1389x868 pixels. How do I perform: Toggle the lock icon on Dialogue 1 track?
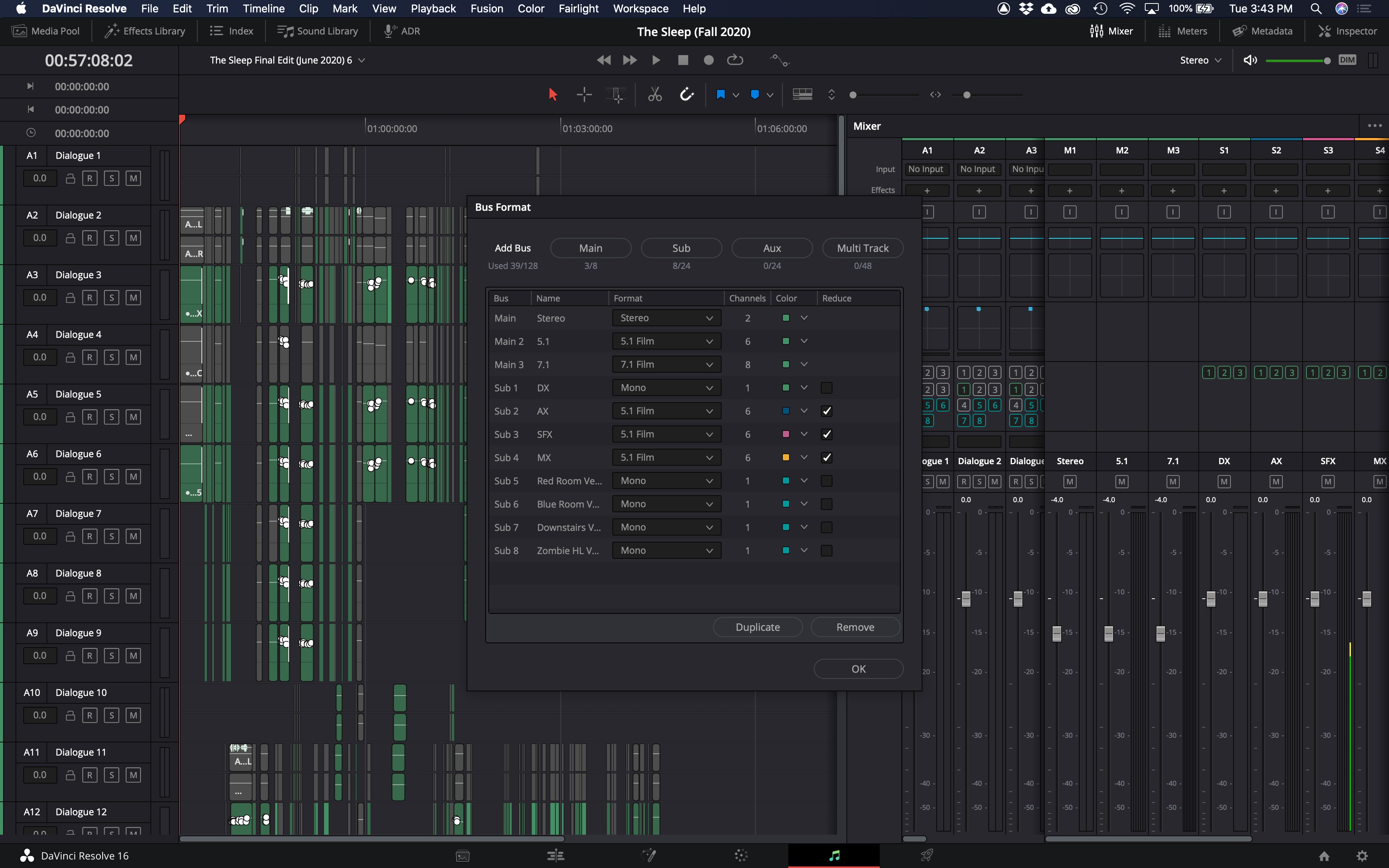tap(70, 179)
